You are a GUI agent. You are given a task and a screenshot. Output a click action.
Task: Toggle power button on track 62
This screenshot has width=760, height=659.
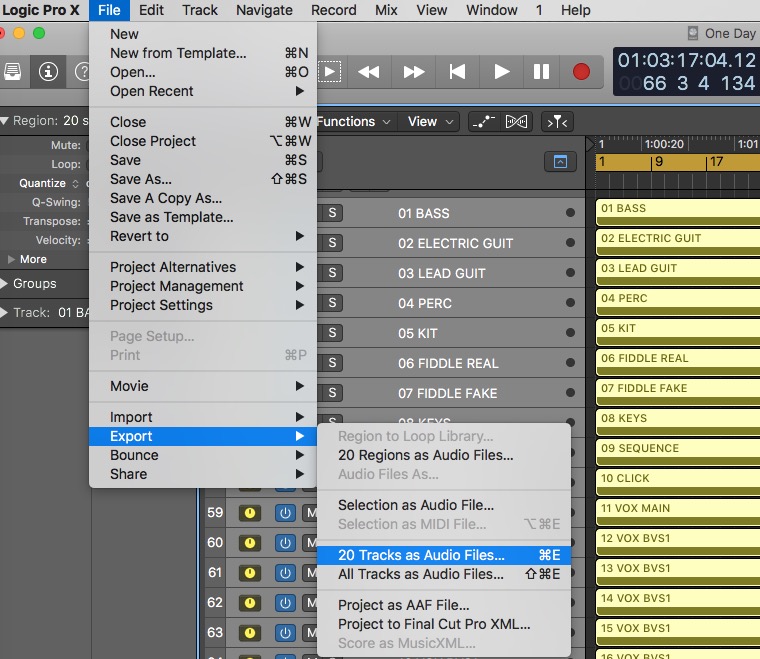[x=285, y=603]
